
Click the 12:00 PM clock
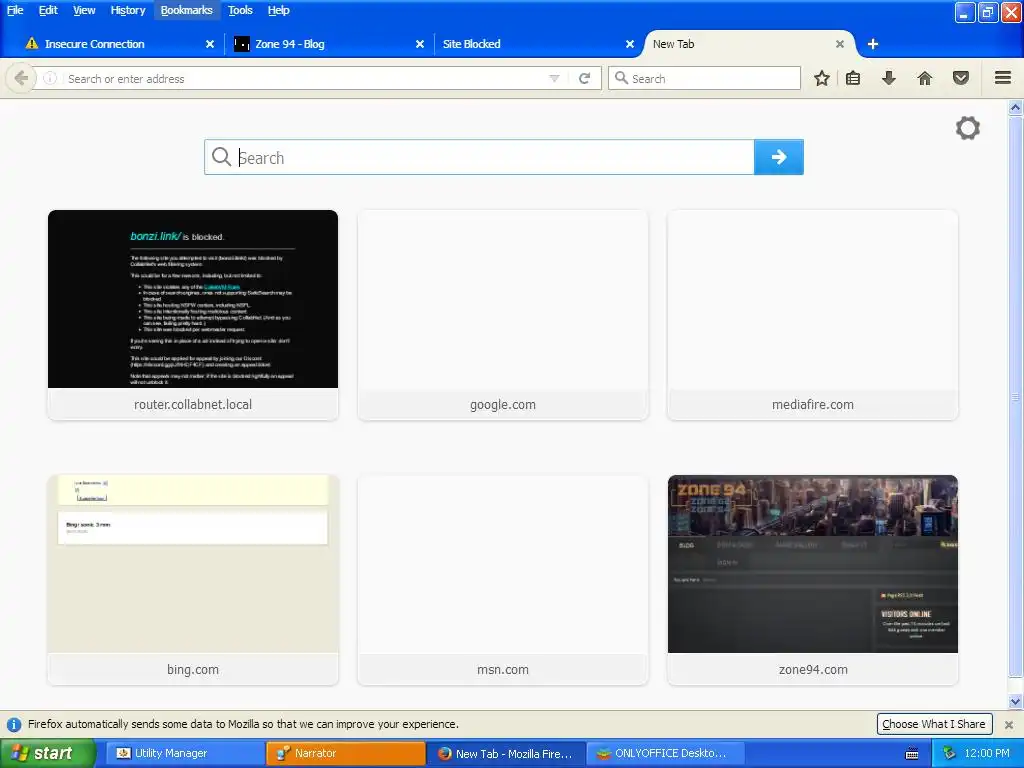click(x=986, y=753)
